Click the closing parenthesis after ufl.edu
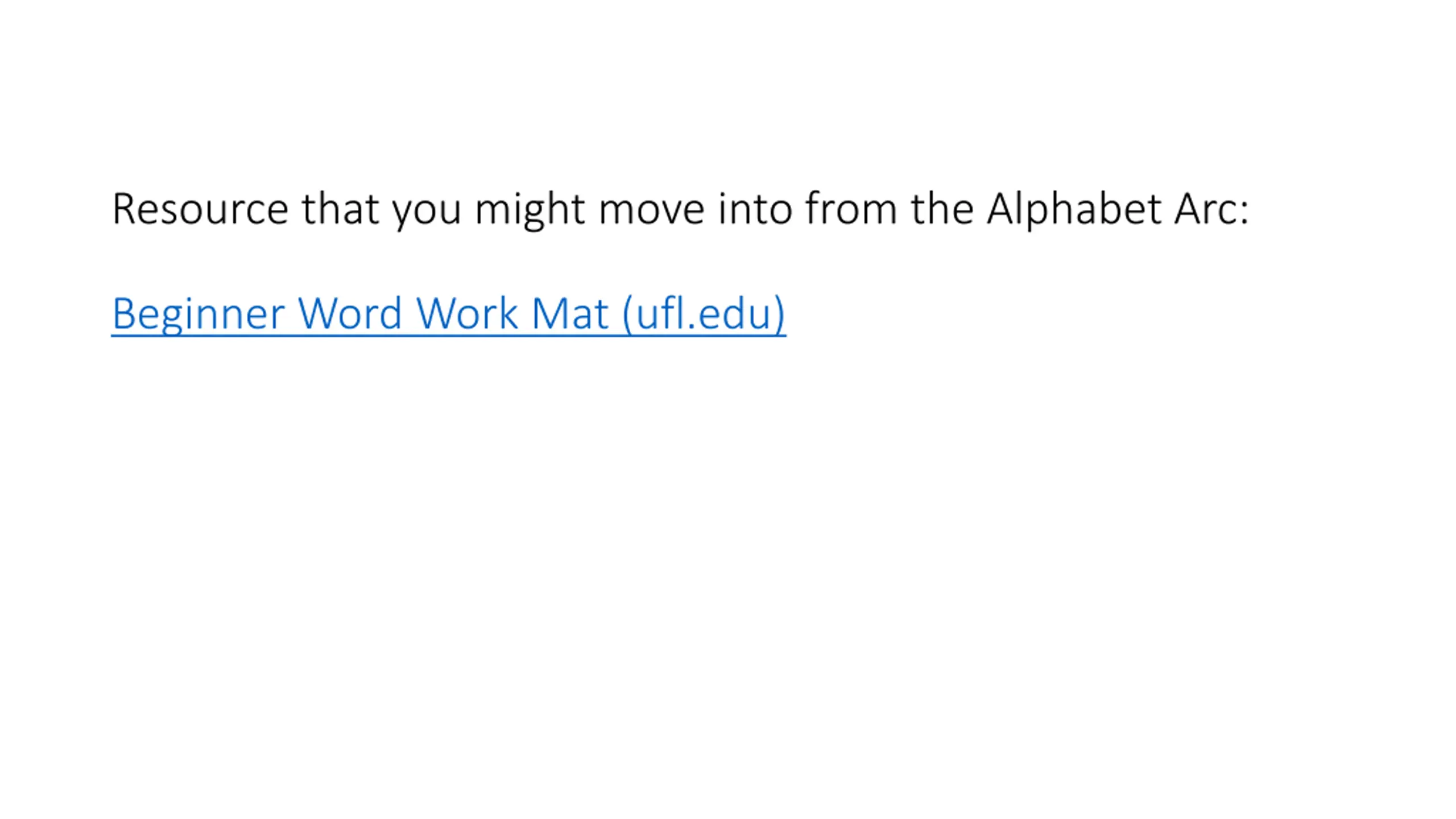 coord(780,315)
